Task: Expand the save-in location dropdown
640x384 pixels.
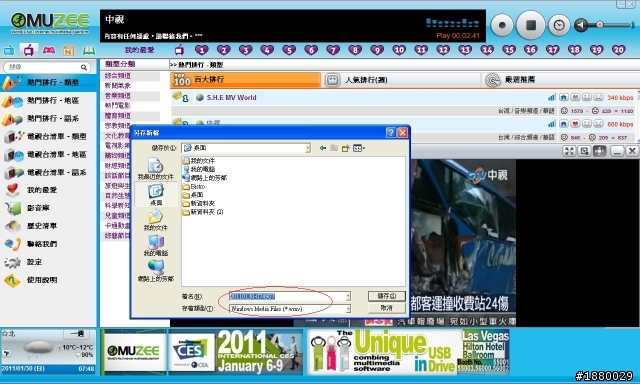Action: 308,148
